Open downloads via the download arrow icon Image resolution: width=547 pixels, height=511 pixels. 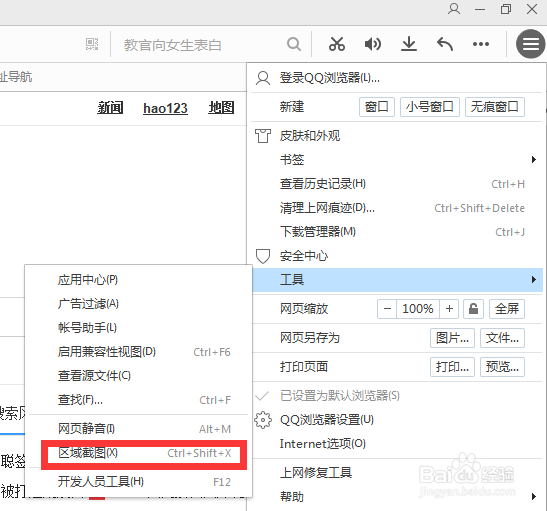(x=409, y=44)
